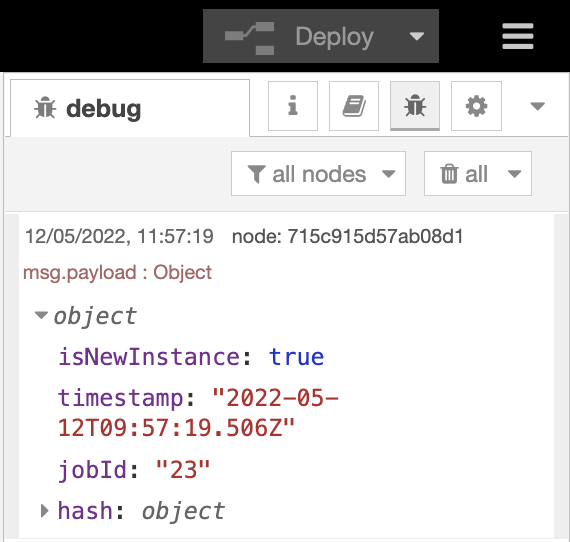Viewport: 570px width, 542px height.
Task: Click the isNewInstance true value
Action: click(x=296, y=357)
